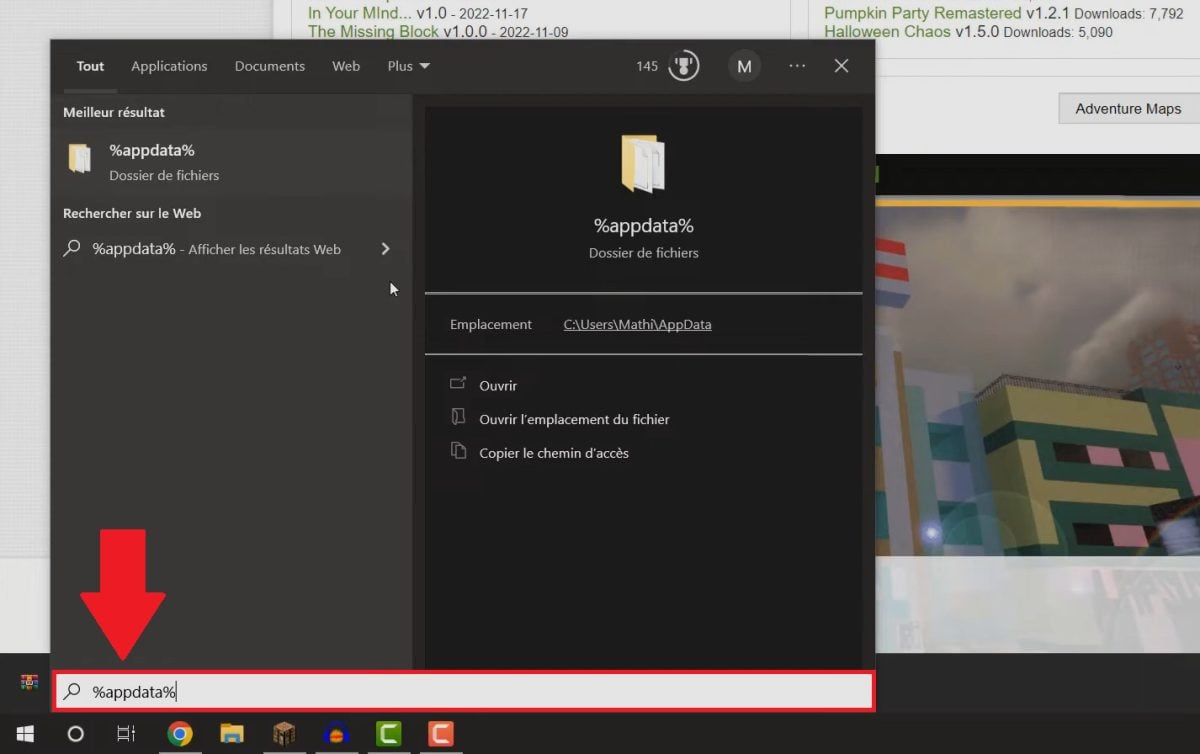This screenshot has height=754, width=1200.
Task: Click the orange Camtasia recorder taskbar icon
Action: (440, 734)
